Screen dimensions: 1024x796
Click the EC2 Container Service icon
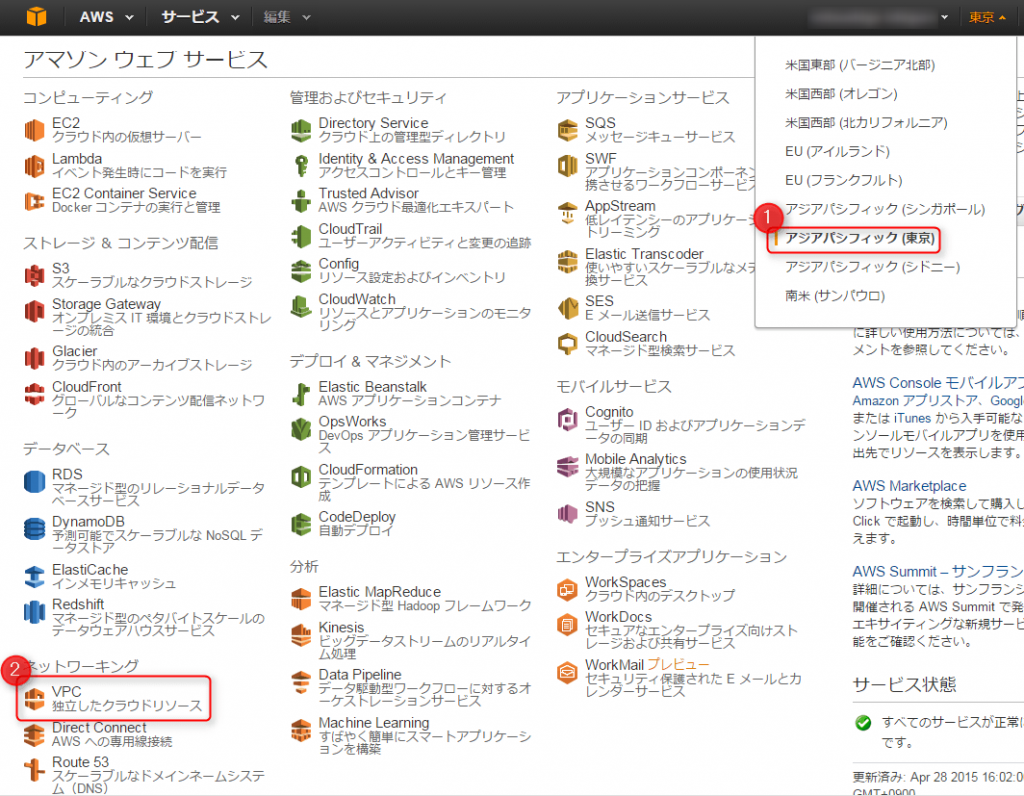click(34, 201)
